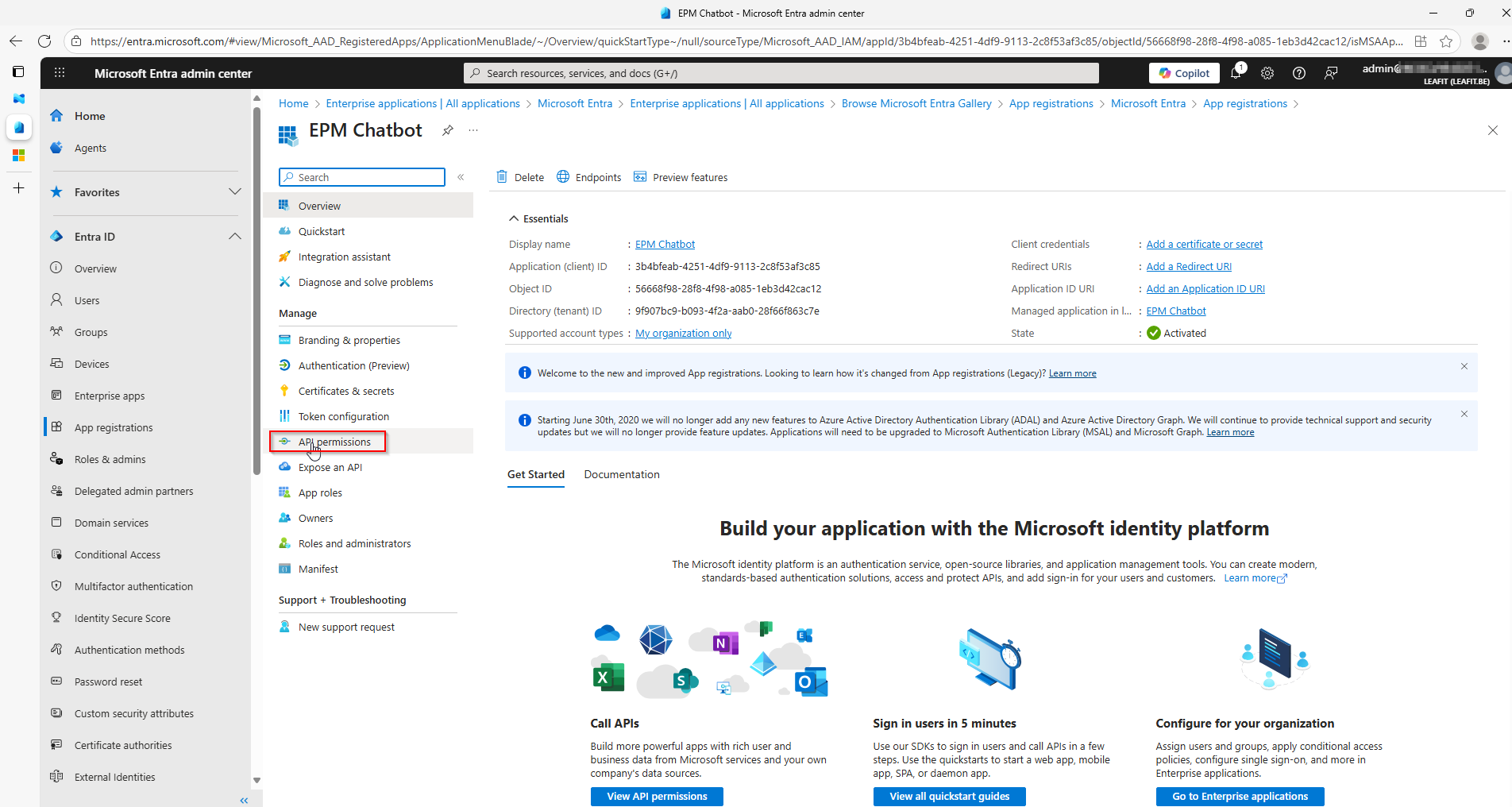Click Add a certificate or secret
Viewport: 1512px width, 807px height.
(1204, 245)
